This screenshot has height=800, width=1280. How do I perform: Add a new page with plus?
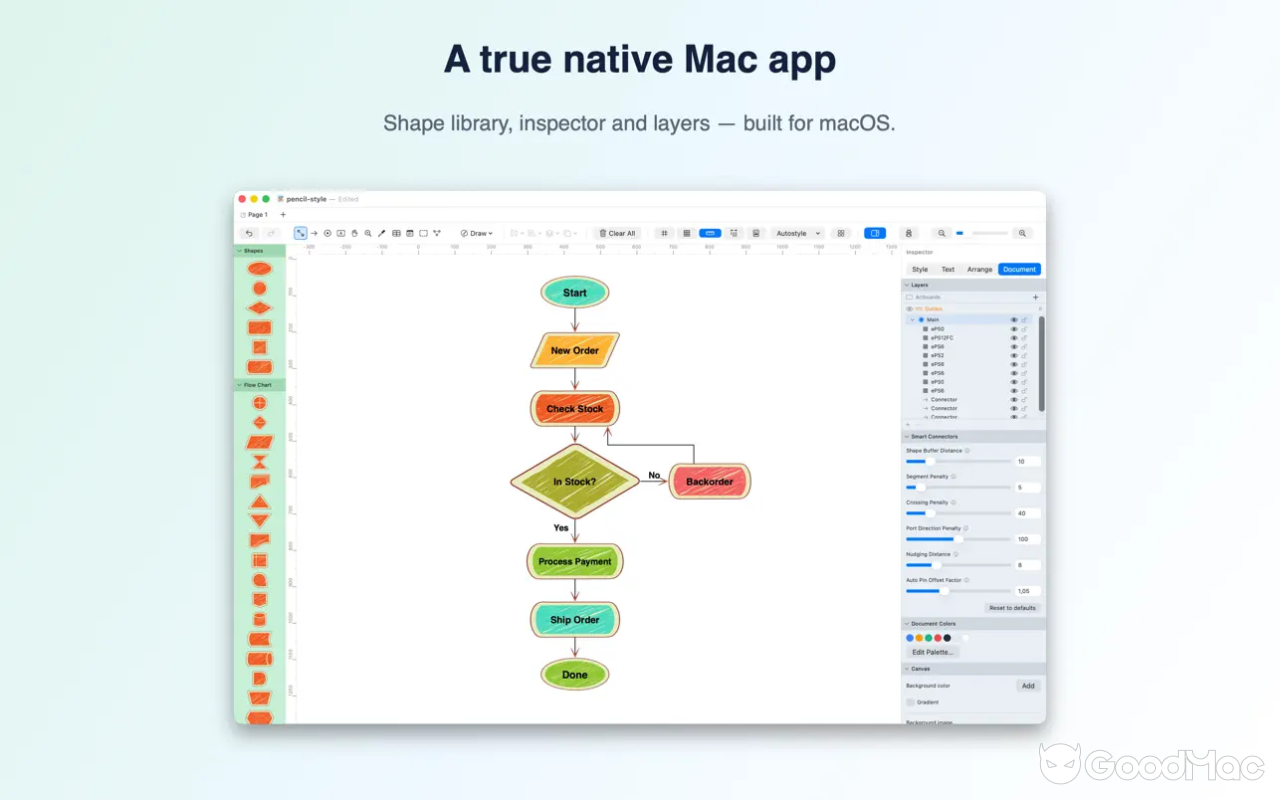tap(283, 214)
